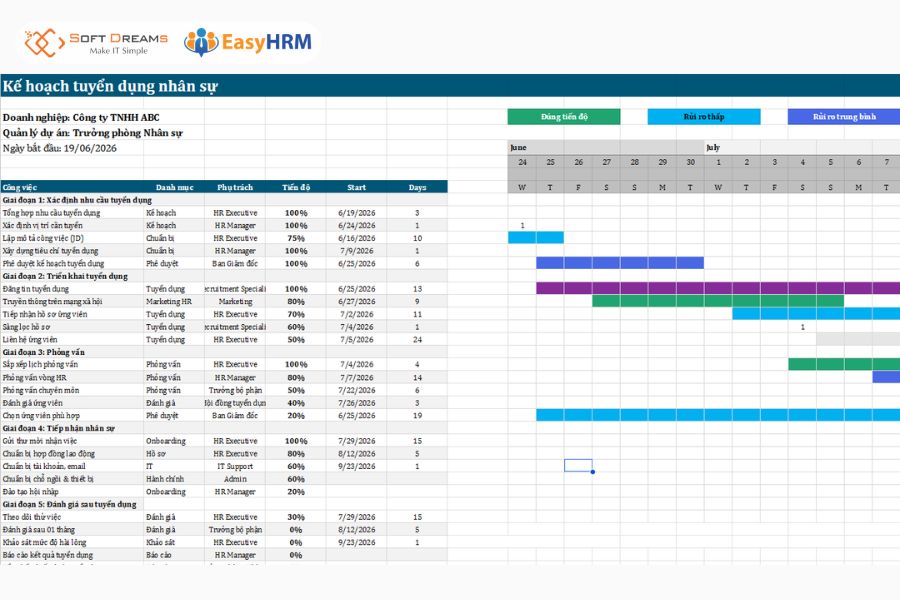The height and width of the screenshot is (600, 900).
Task: Select the 'Giai đoạn 2: Triển khai tuyển dụng' row
Action: 224,276
